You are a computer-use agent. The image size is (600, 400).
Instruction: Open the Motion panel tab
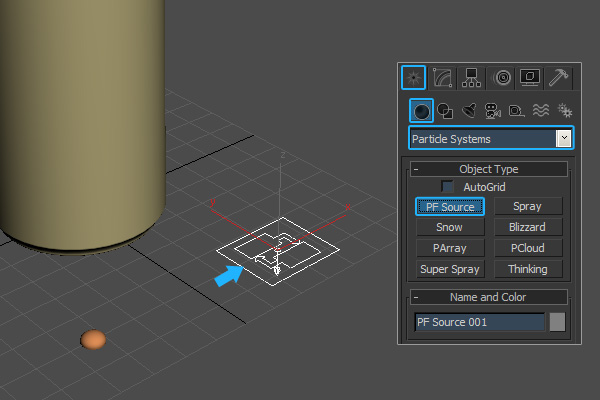(501, 78)
